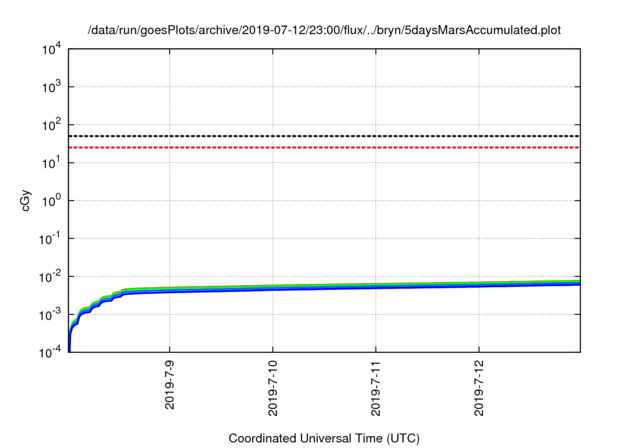Click the 10^-2 y-axis tick label
The image size is (640, 448).
[x=50, y=277]
